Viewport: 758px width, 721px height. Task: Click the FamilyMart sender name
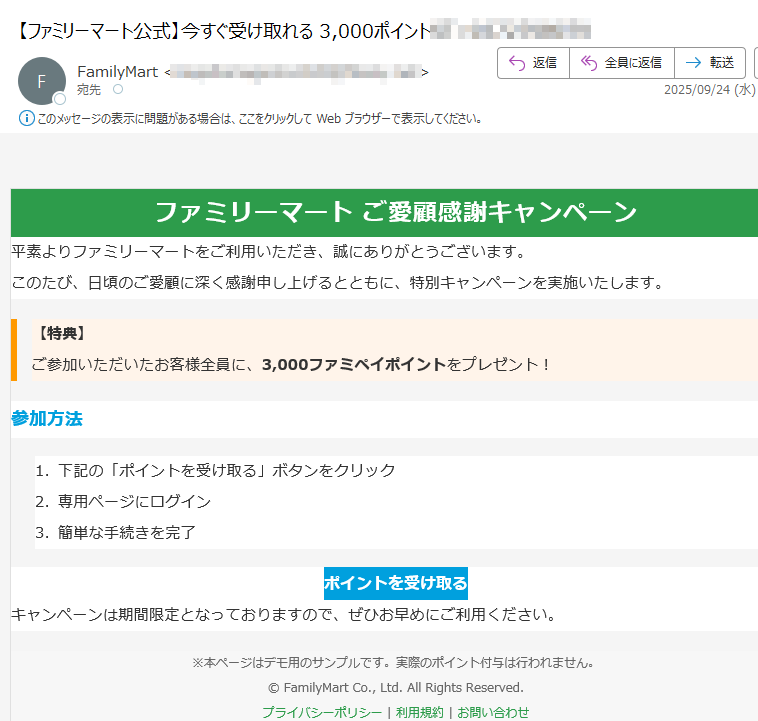[x=117, y=72]
